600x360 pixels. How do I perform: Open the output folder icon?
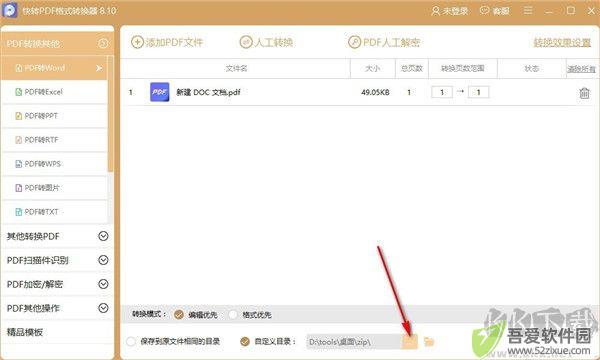[429, 341]
